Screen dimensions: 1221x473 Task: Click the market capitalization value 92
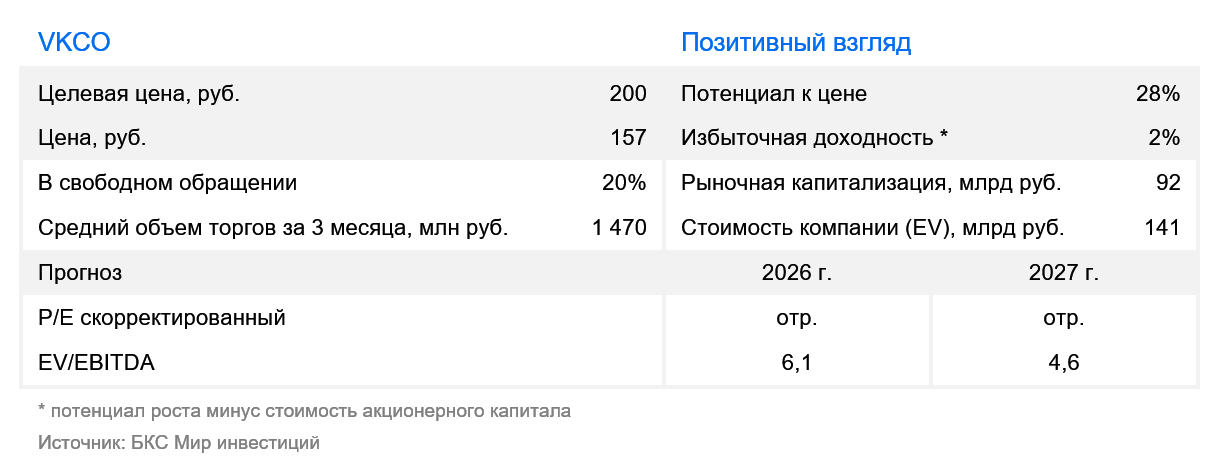coord(1168,183)
